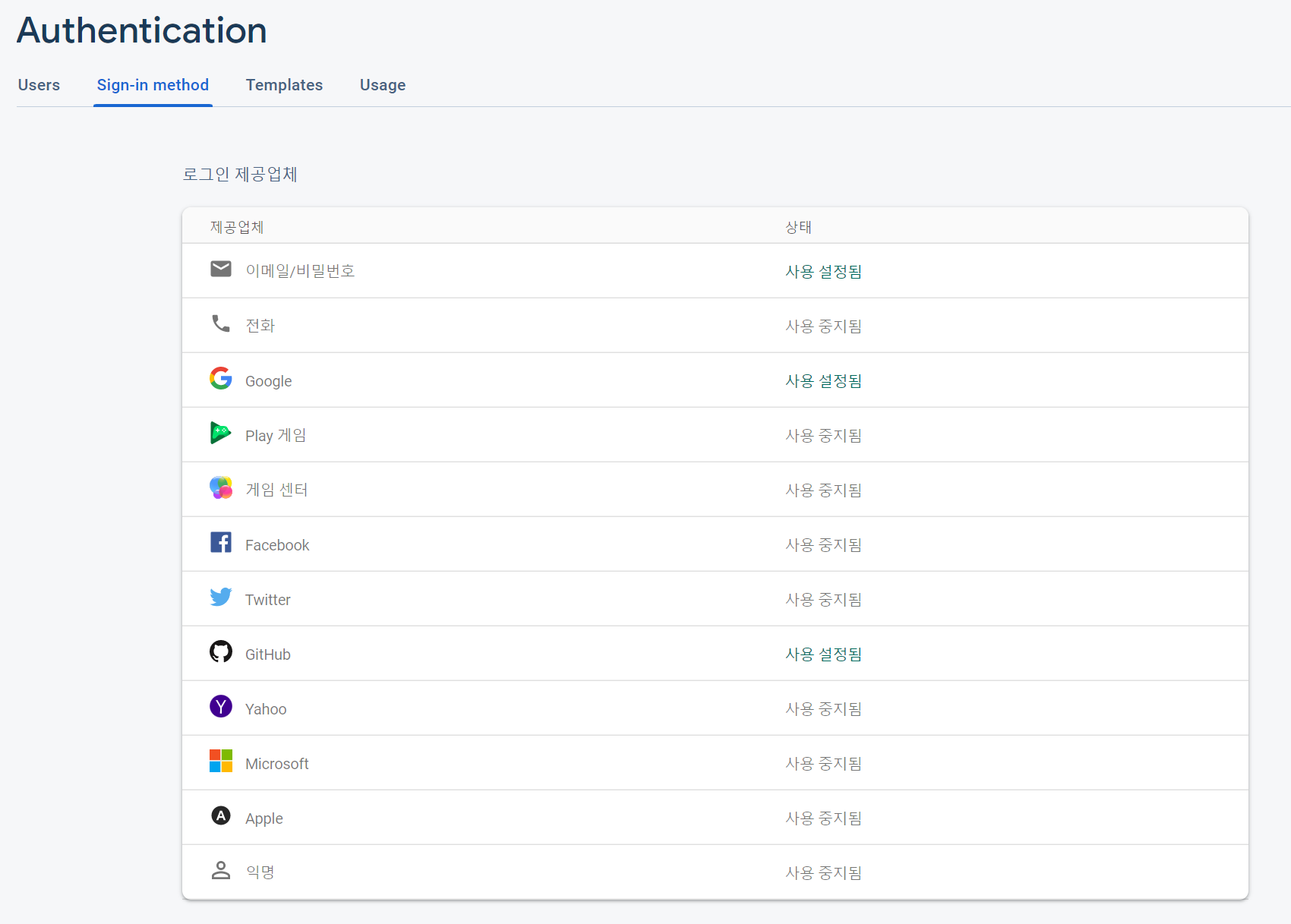The height and width of the screenshot is (924, 1291).
Task: Click the Authentication page title
Action: pos(142,30)
